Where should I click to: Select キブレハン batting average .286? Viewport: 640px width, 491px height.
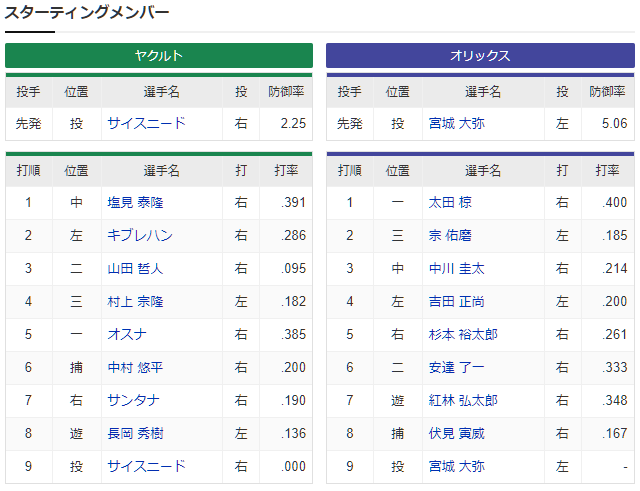pyautogui.click(x=293, y=236)
